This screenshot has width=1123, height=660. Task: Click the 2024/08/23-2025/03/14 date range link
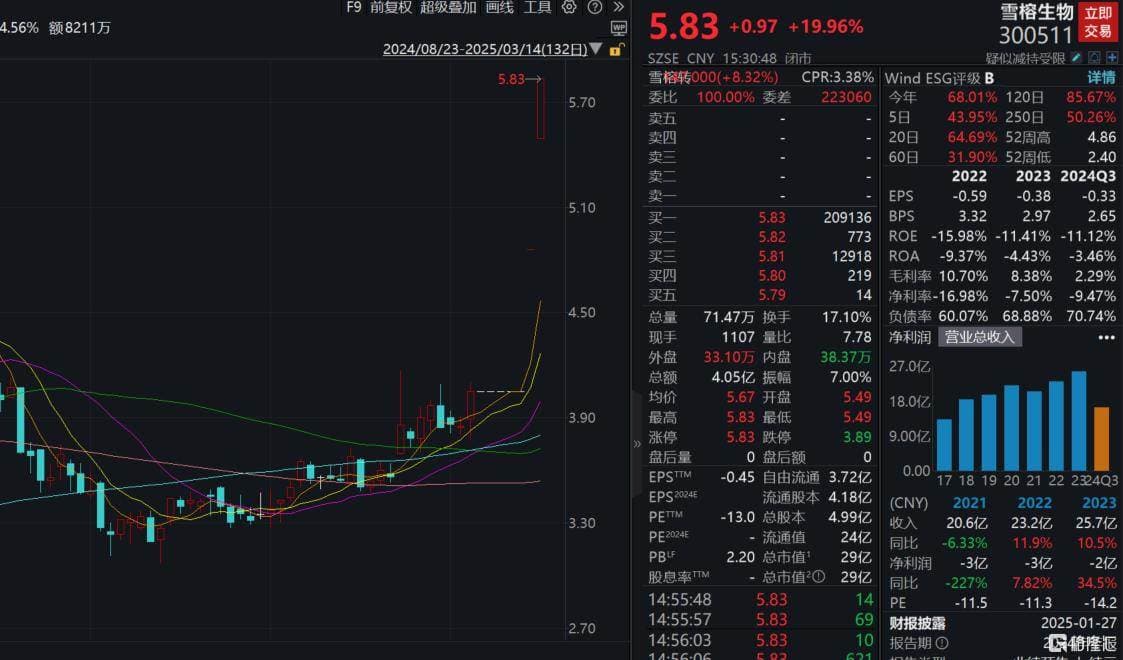pos(485,49)
